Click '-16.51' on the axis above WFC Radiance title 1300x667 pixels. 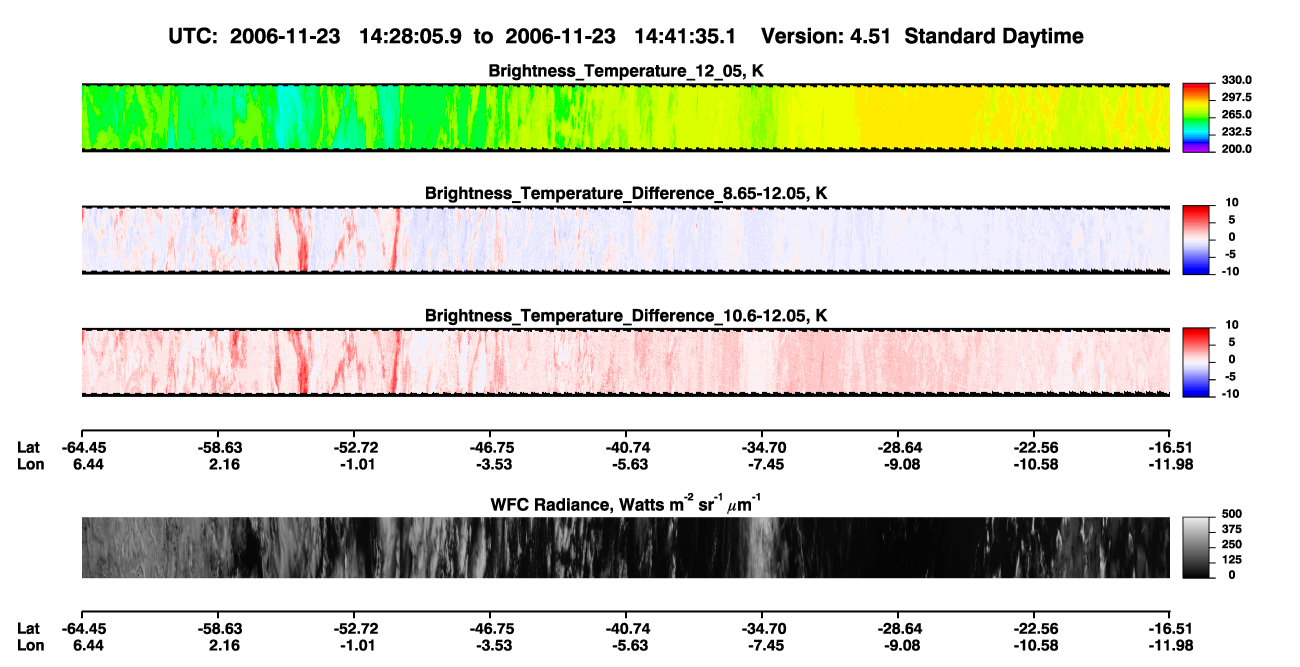tap(1169, 447)
